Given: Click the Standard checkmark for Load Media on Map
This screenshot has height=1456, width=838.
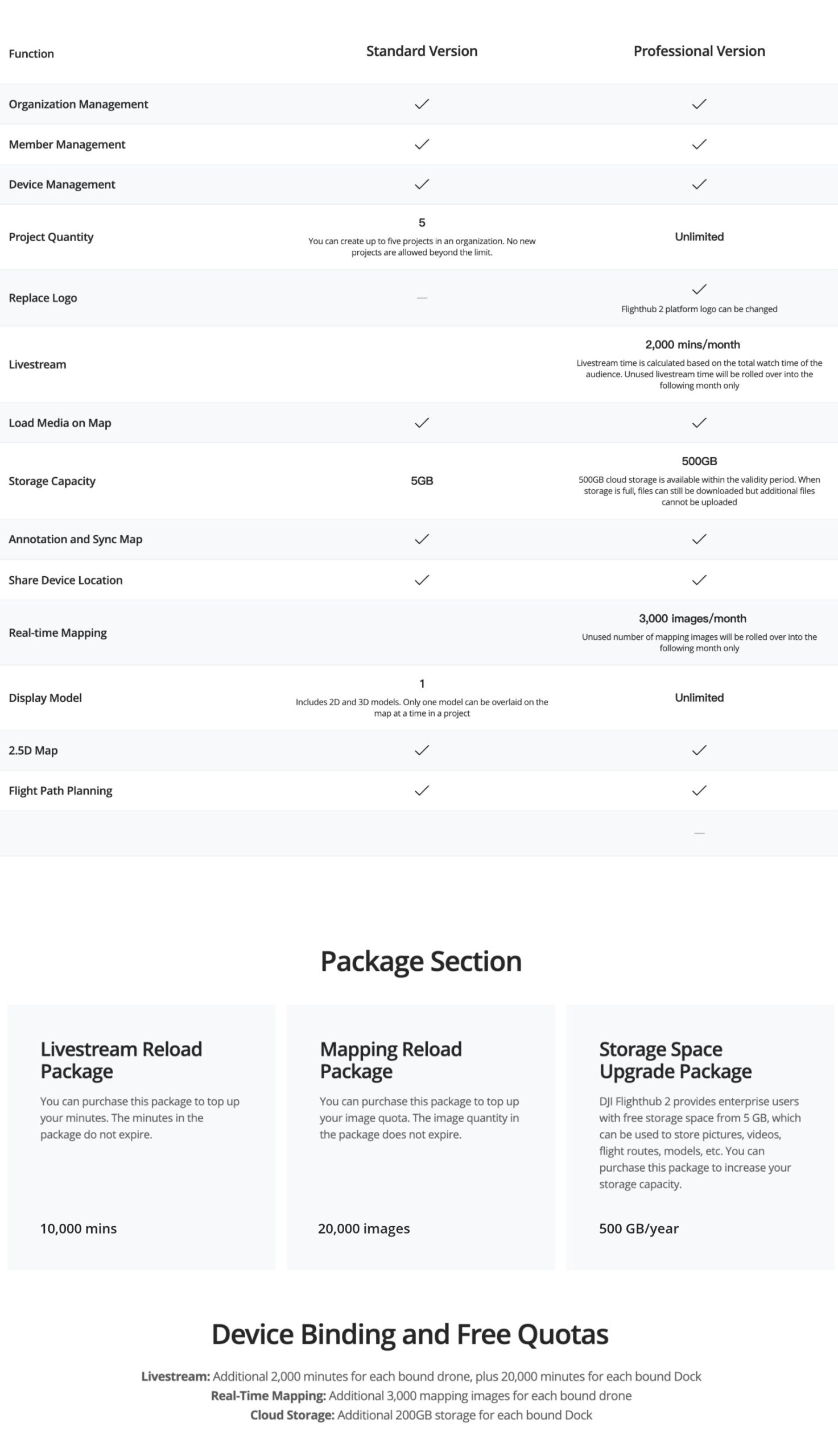Looking at the screenshot, I should coord(422,423).
